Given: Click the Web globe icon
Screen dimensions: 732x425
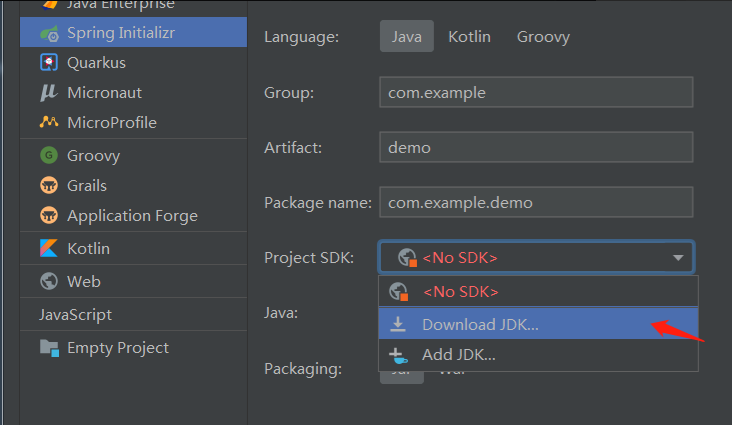Looking at the screenshot, I should [x=49, y=281].
